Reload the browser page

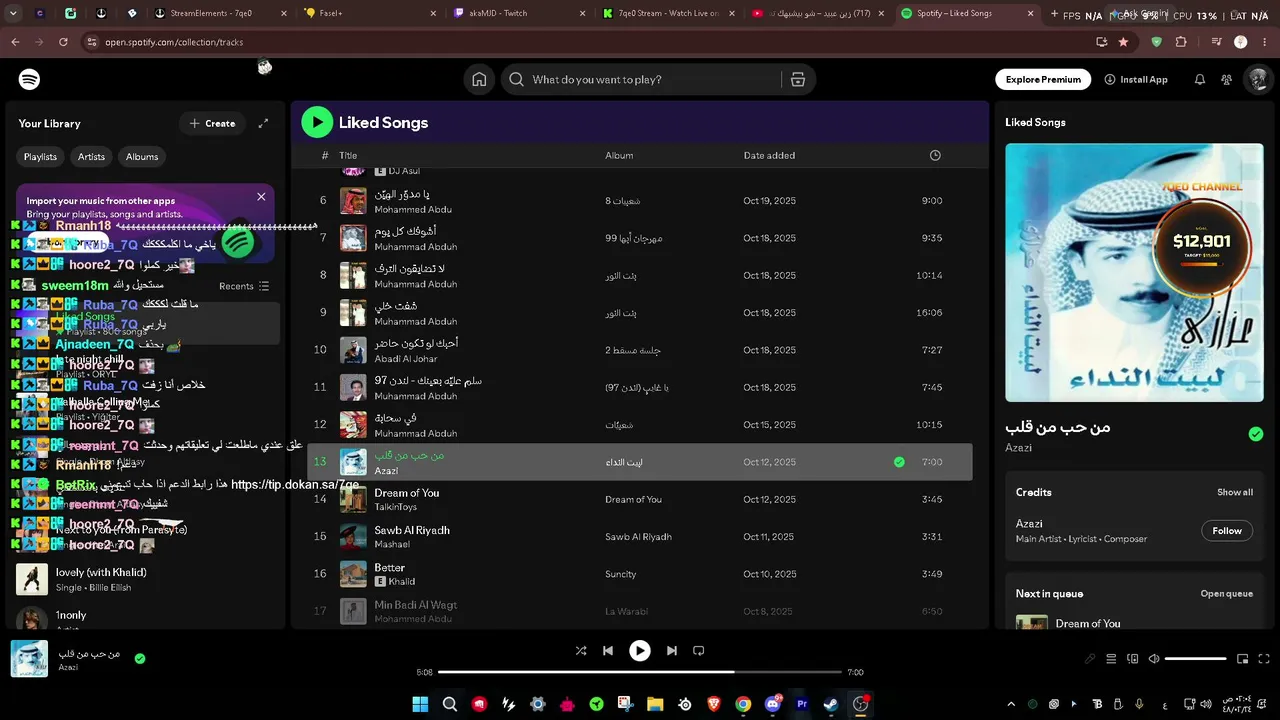click(x=63, y=42)
